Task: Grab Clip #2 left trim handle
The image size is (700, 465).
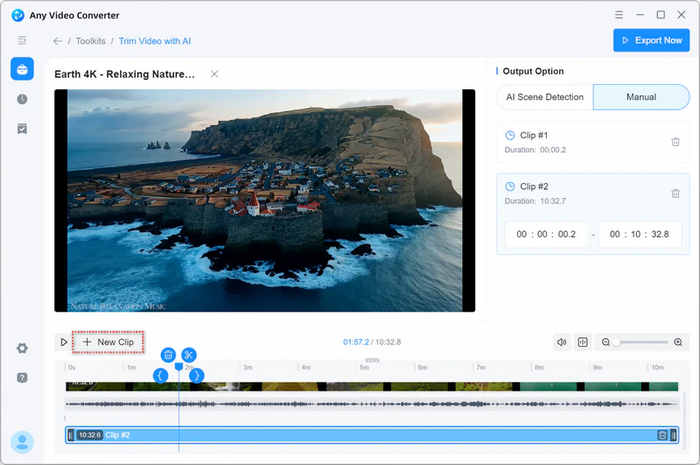Action: 70,435
